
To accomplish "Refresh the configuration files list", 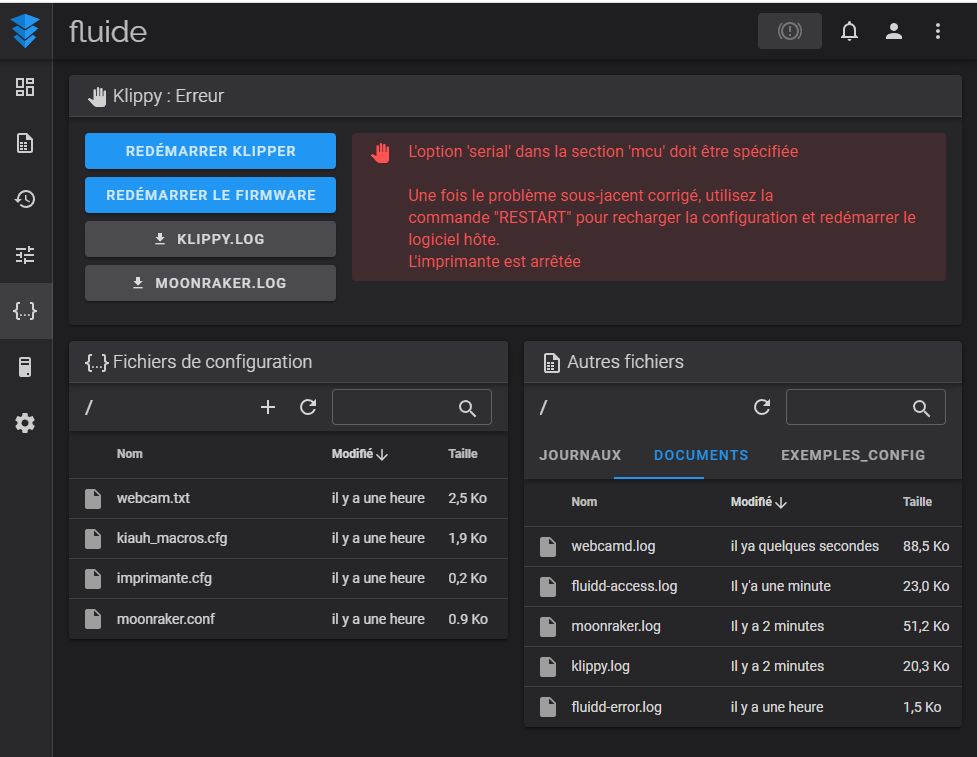I will pos(308,407).
